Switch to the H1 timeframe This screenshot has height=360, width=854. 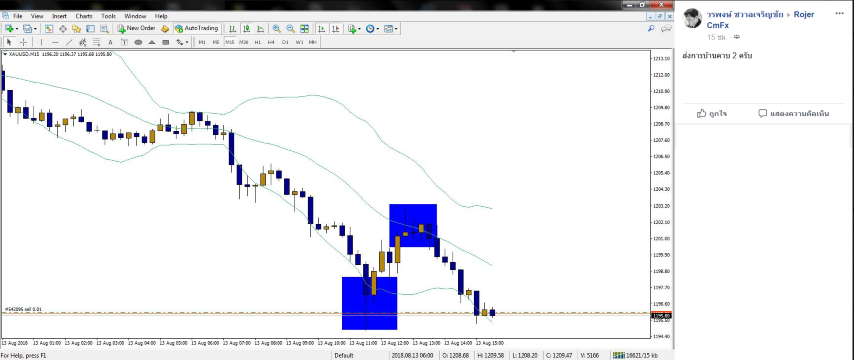[x=258, y=42]
